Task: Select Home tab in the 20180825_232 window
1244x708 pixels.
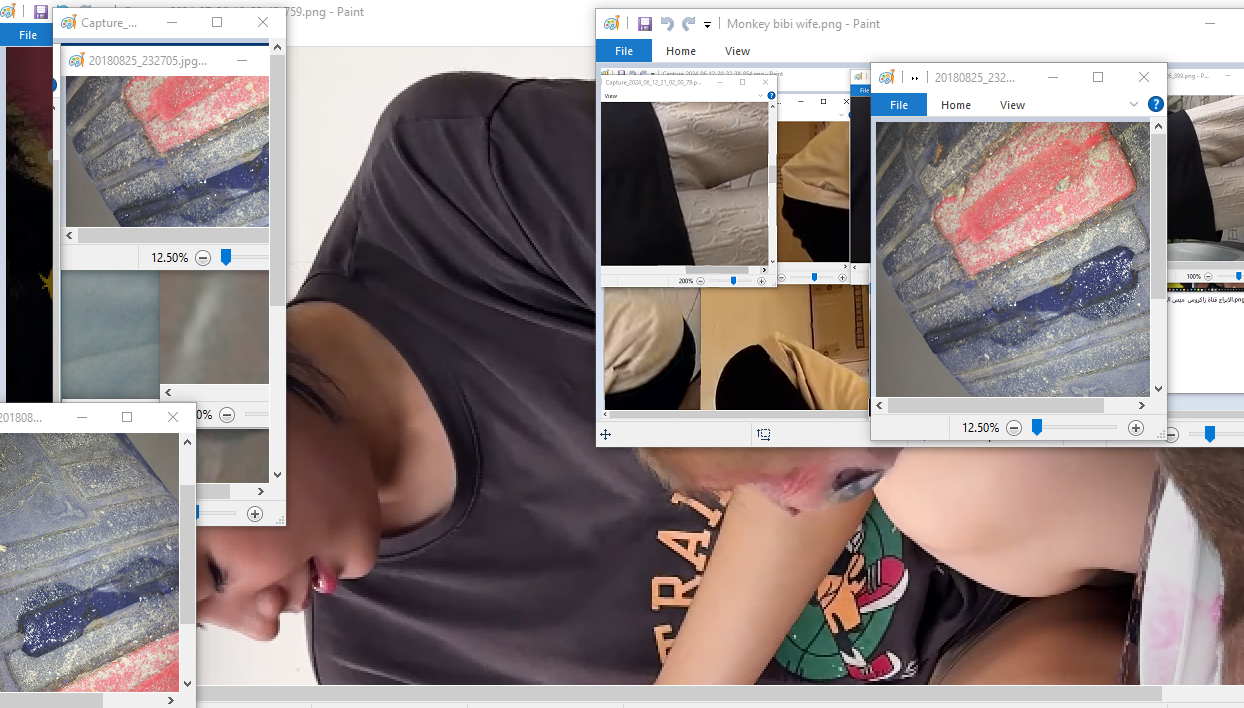Action: (955, 105)
